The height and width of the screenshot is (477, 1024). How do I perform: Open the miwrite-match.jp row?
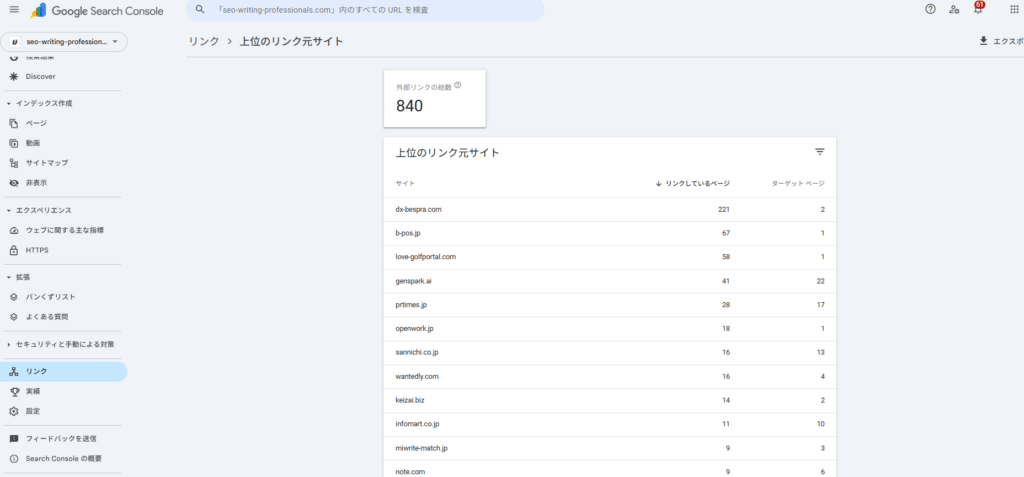610,448
